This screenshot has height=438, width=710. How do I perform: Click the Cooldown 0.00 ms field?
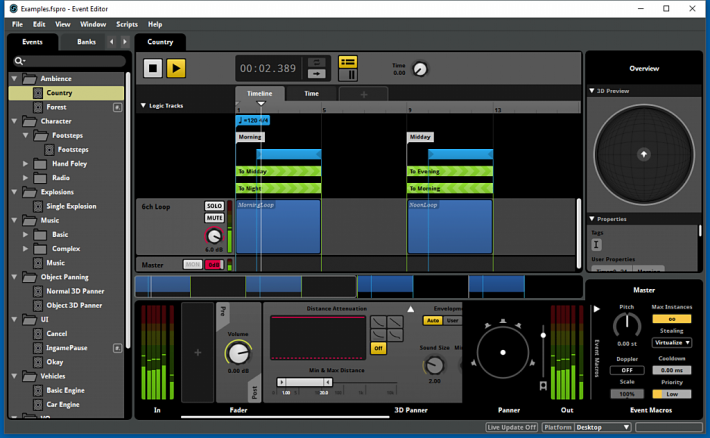[672, 370]
